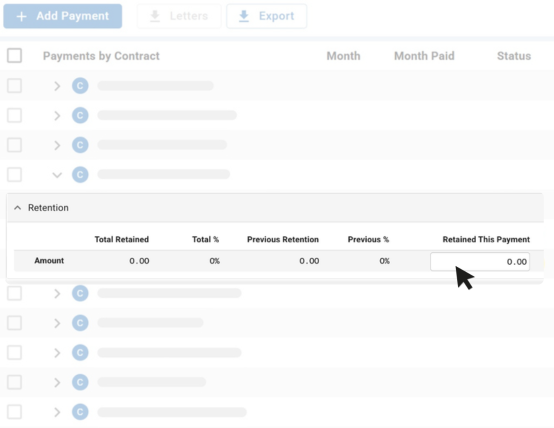This screenshot has width=554, height=428.
Task: Focus the Retained This Payment amount field
Action: click(x=480, y=262)
